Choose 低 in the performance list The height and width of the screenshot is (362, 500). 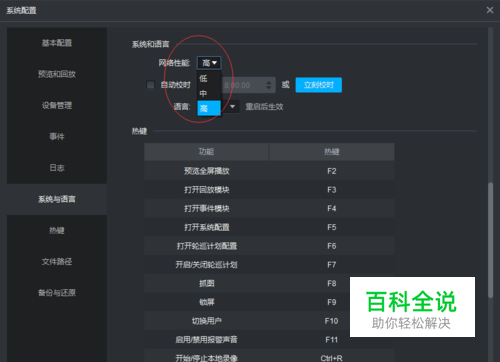pyautogui.click(x=209, y=78)
